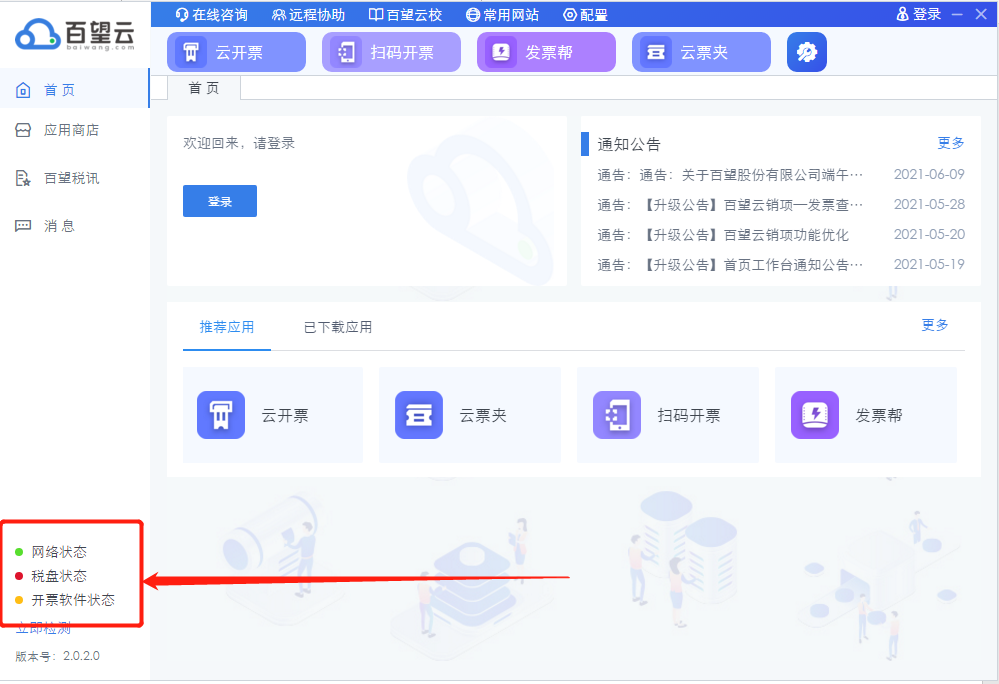Click the green 网络状态 indicator dot
The width and height of the screenshot is (999, 684).
click(x=19, y=552)
